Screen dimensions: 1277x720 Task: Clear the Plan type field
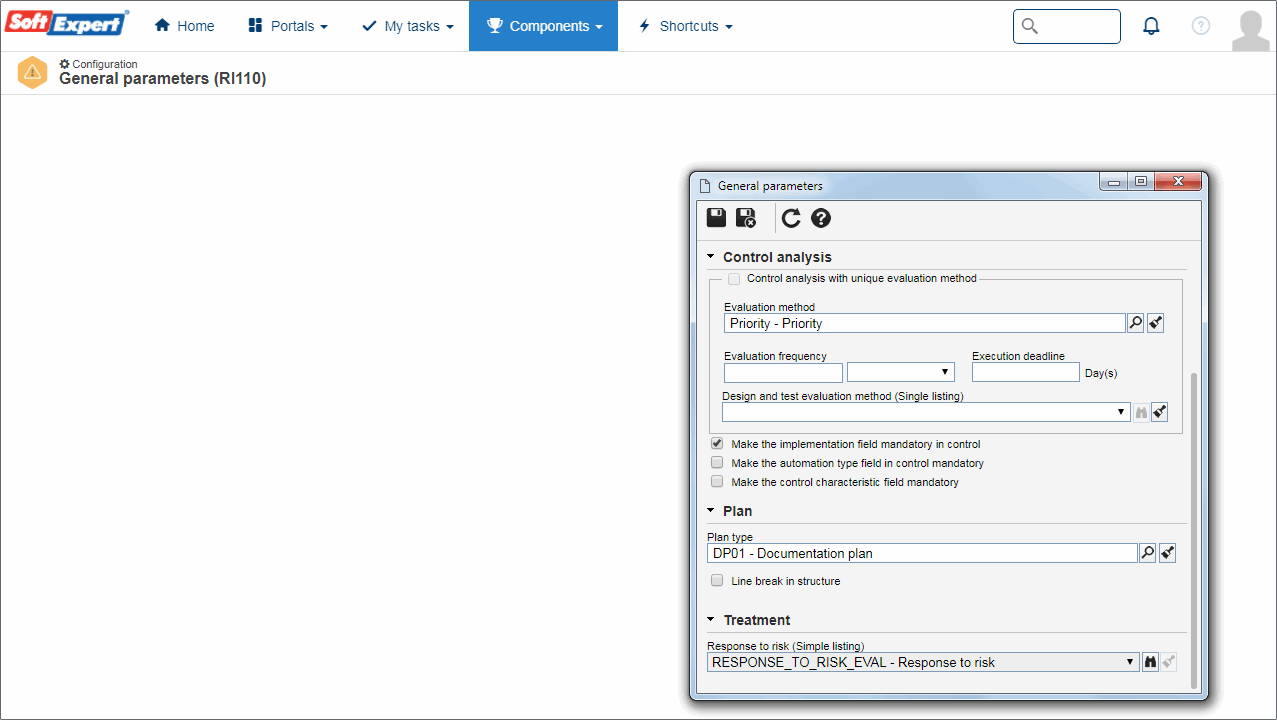(1167, 553)
